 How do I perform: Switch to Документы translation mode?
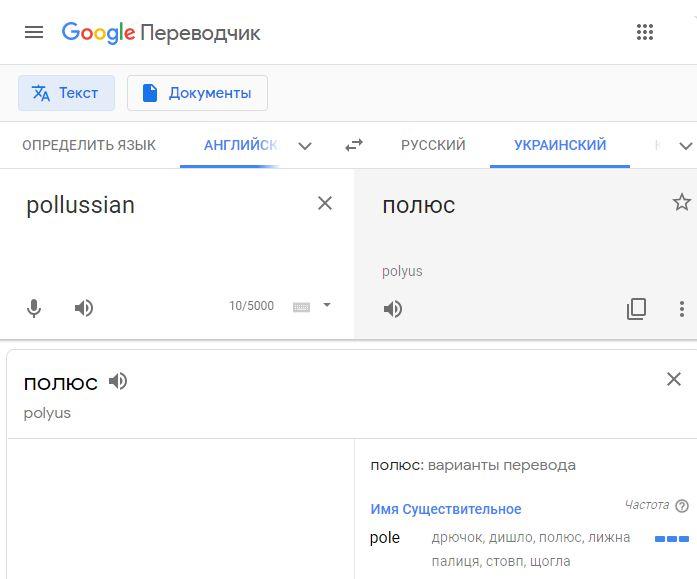(197, 93)
